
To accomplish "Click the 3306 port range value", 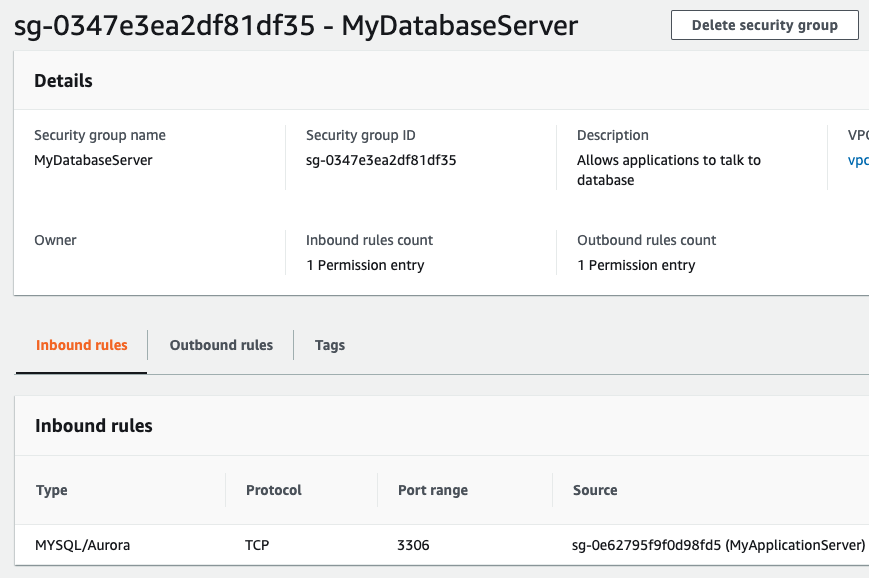I will click(413, 545).
